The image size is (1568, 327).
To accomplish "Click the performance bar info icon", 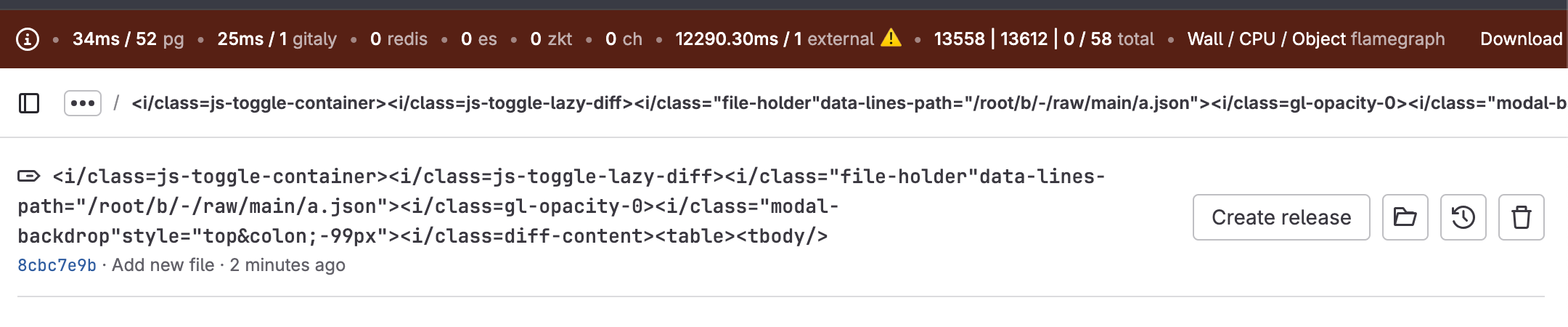I will 28,39.
